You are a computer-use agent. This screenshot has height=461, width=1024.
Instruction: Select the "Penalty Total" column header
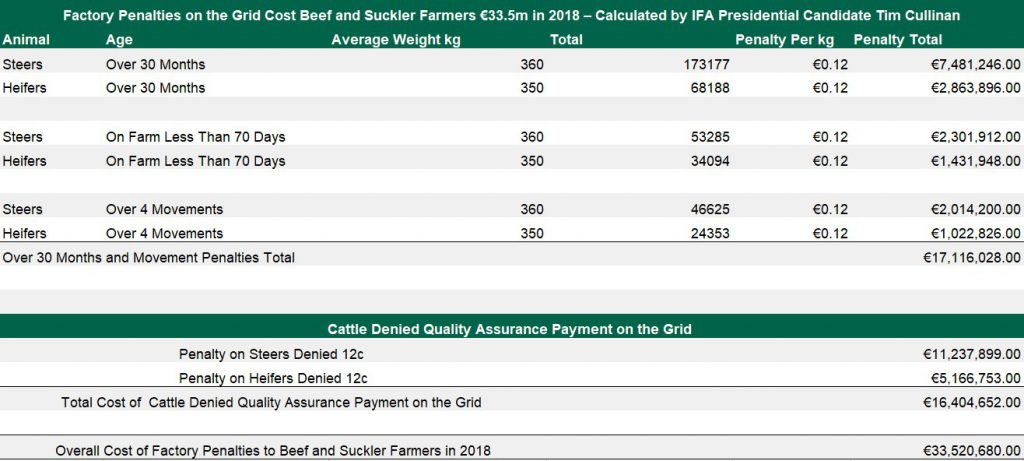pos(897,40)
